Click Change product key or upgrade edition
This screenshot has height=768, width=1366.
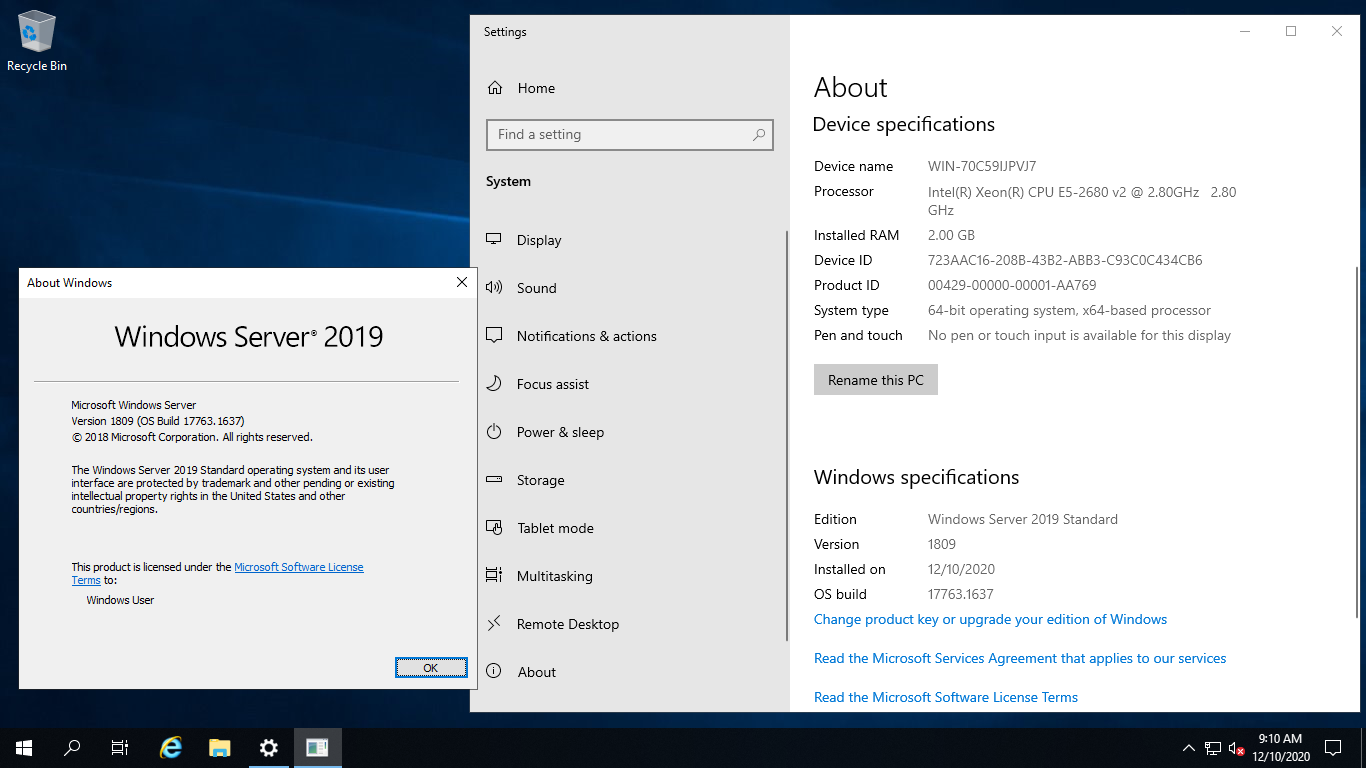point(990,619)
